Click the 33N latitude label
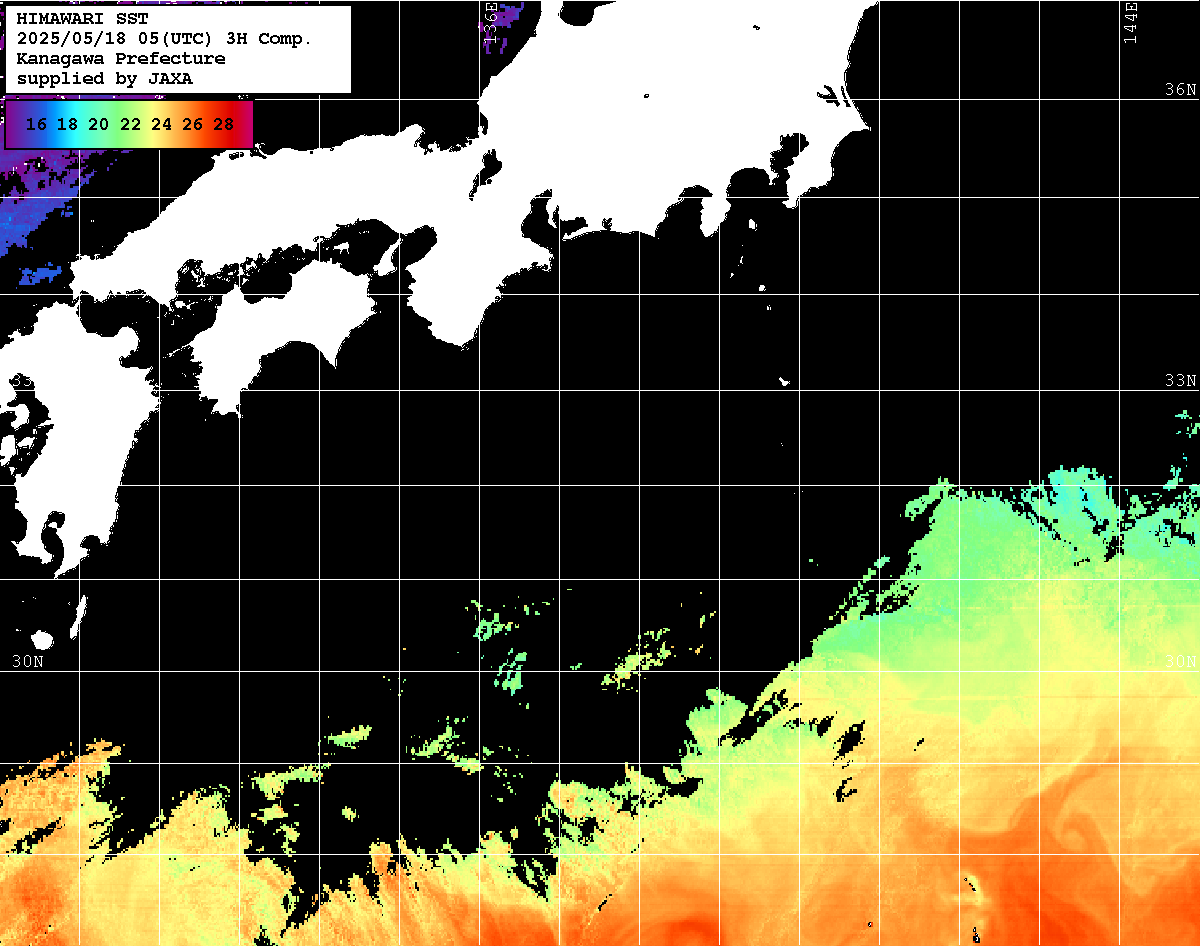Screen dimensions: 1200x946 [1181, 381]
